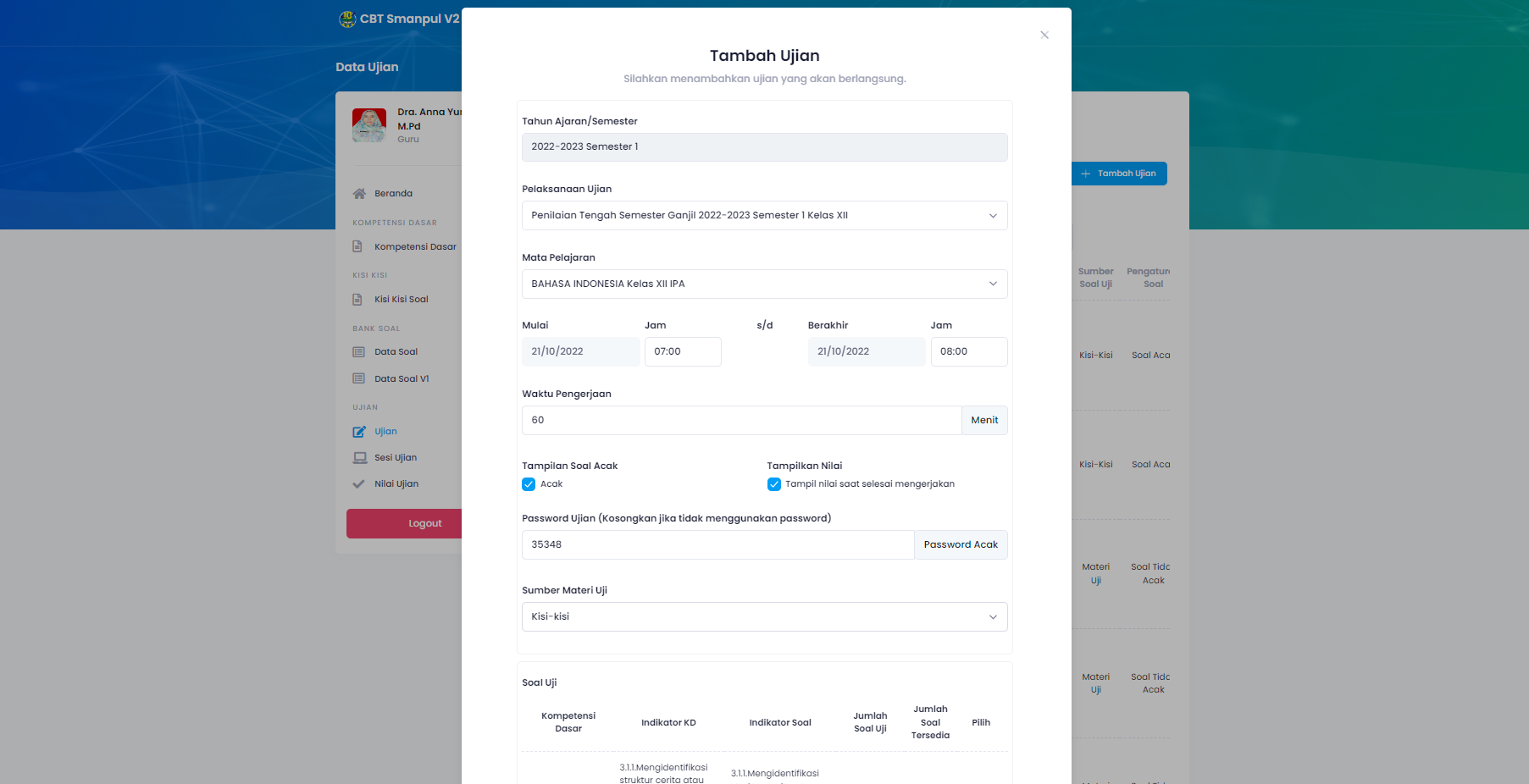Close the Tambah Ujian dialog

(1044, 36)
